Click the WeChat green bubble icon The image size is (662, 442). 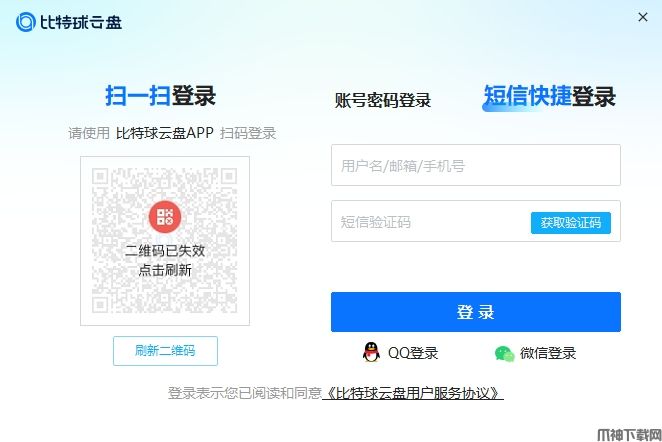[x=504, y=353]
